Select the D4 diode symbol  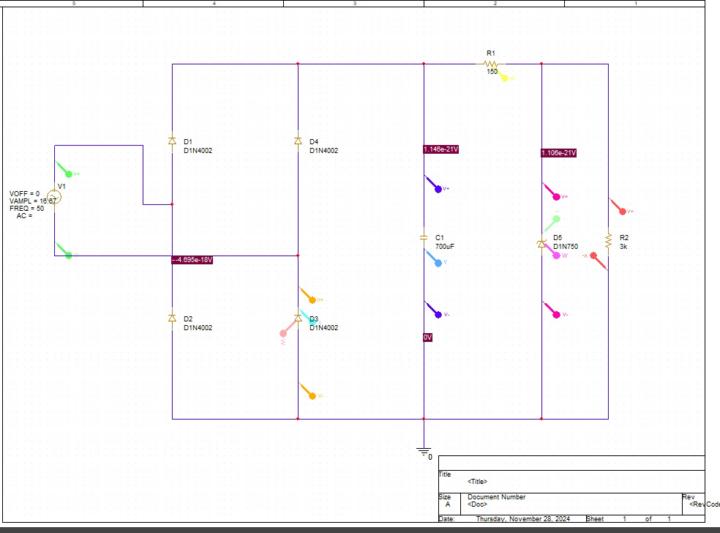(298, 140)
